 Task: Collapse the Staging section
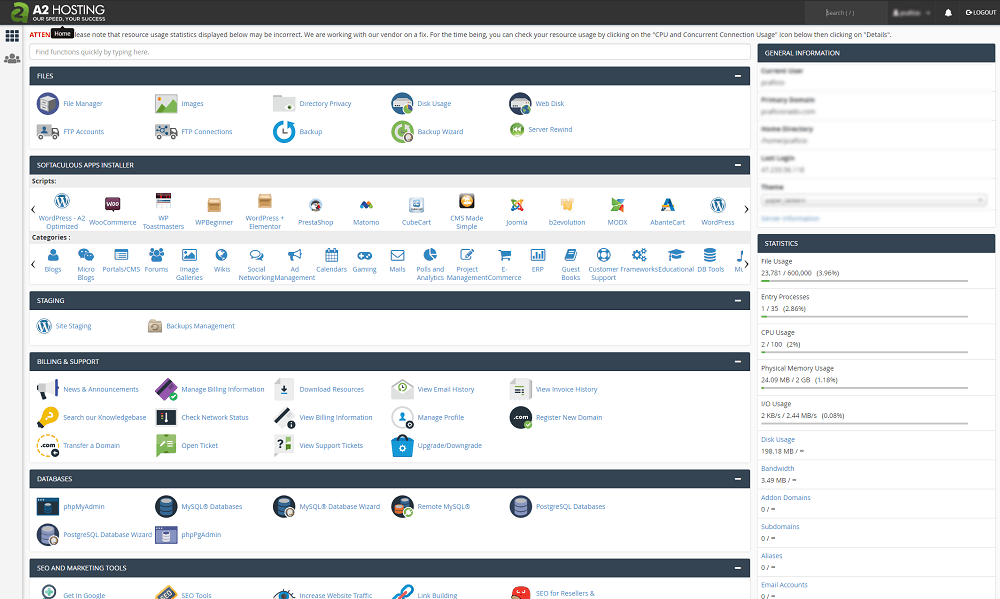[x=738, y=300]
